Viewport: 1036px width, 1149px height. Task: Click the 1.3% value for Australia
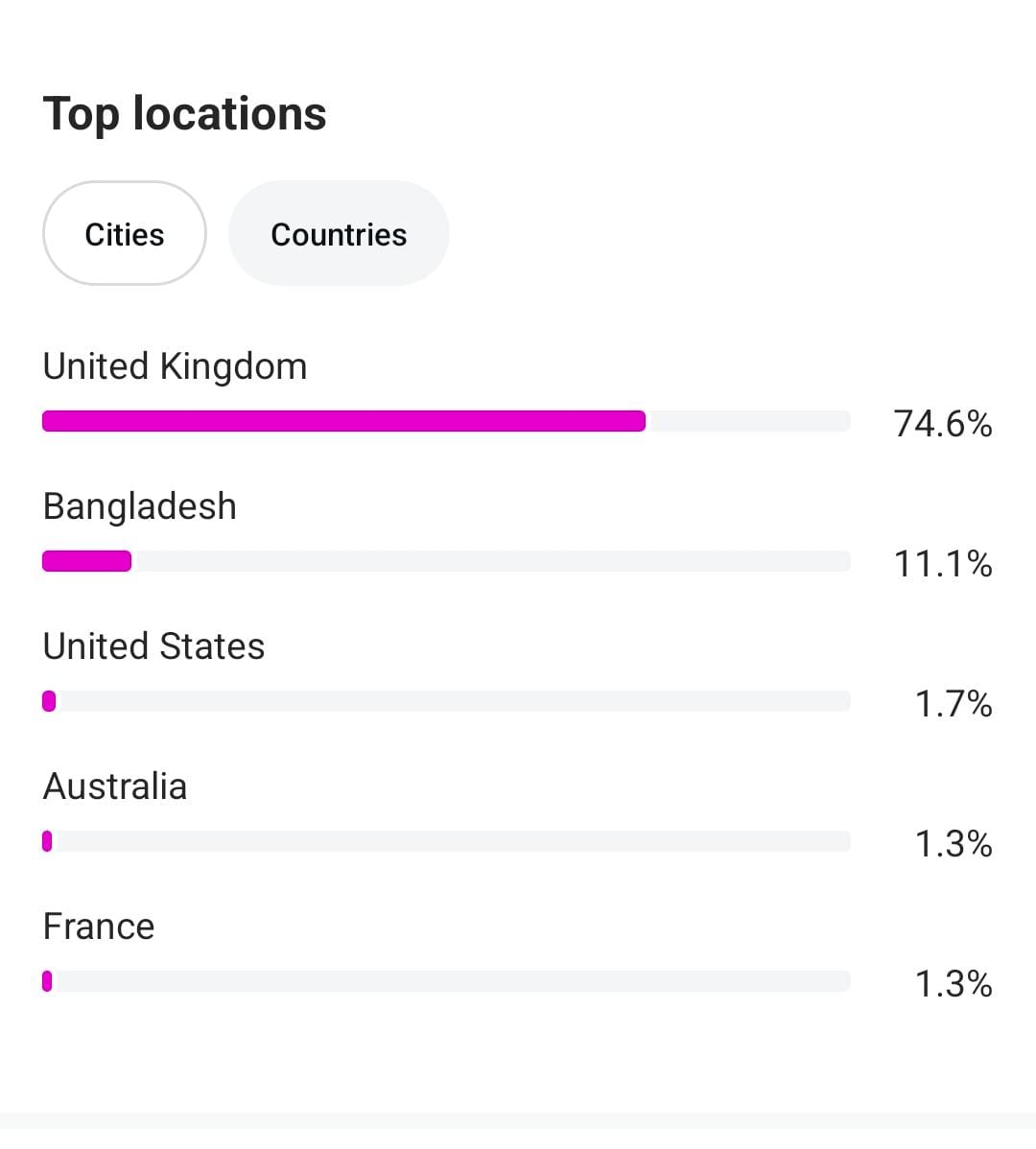coord(954,843)
